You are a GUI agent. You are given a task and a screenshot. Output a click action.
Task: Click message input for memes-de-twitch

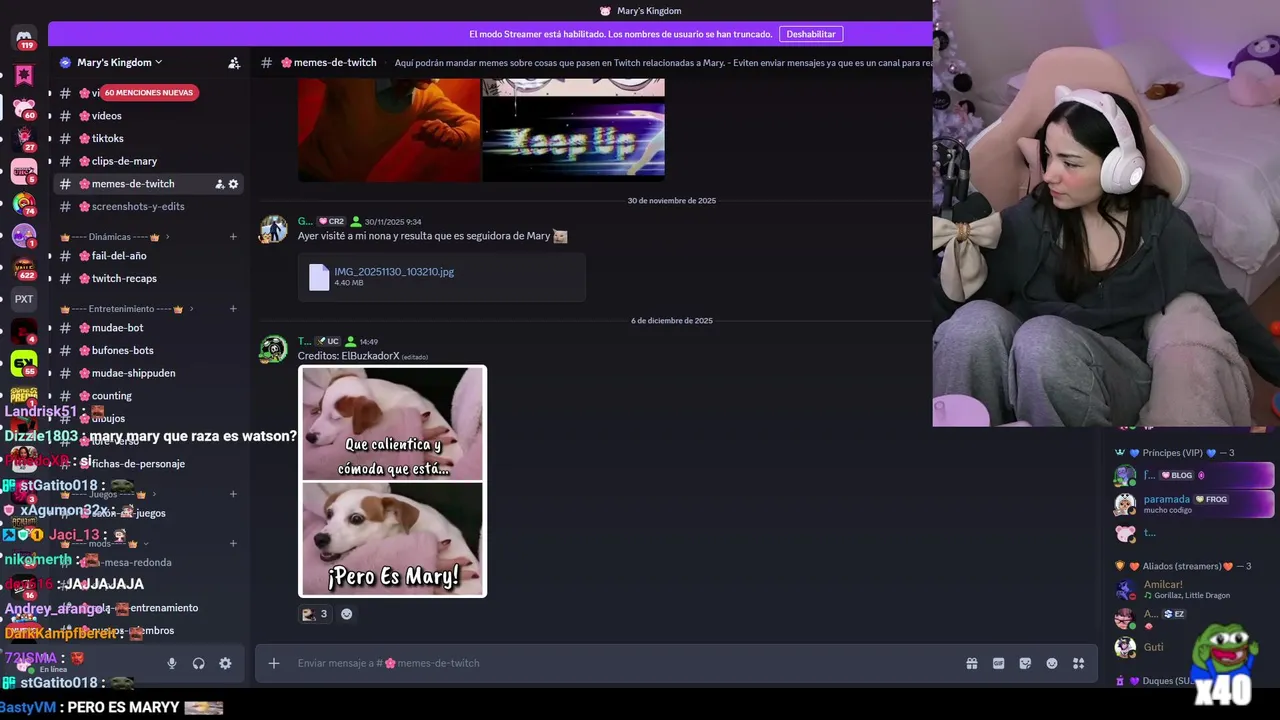coord(625,663)
